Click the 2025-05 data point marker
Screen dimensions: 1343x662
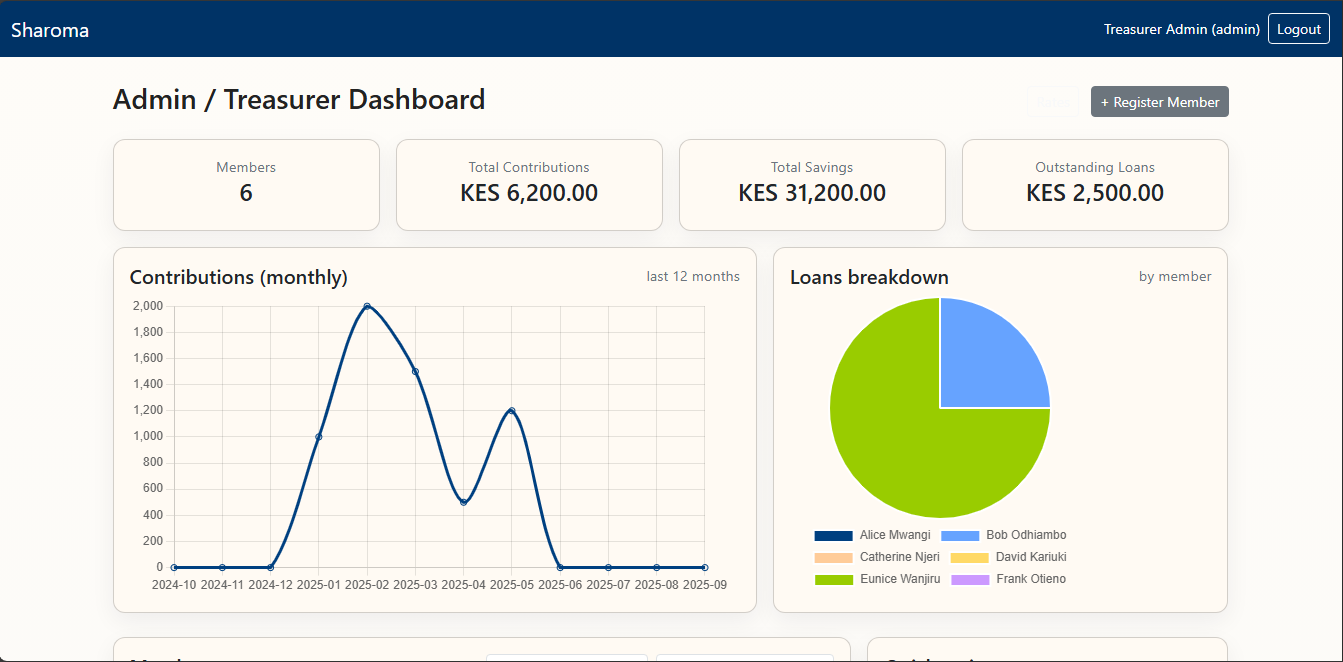(511, 411)
